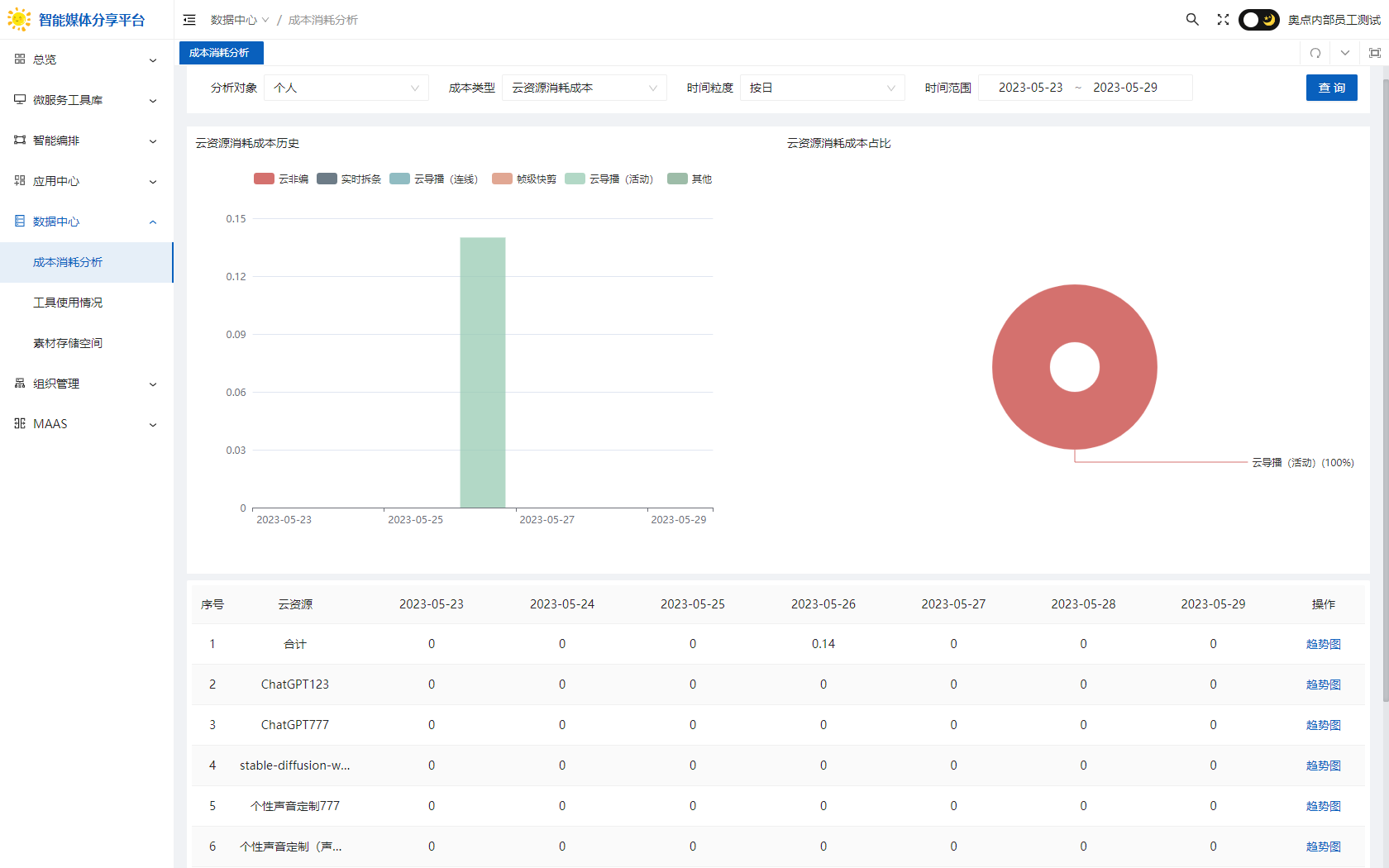The image size is (1389, 868).
Task: Toggle the 云非编 legend swatch
Action: [x=264, y=179]
